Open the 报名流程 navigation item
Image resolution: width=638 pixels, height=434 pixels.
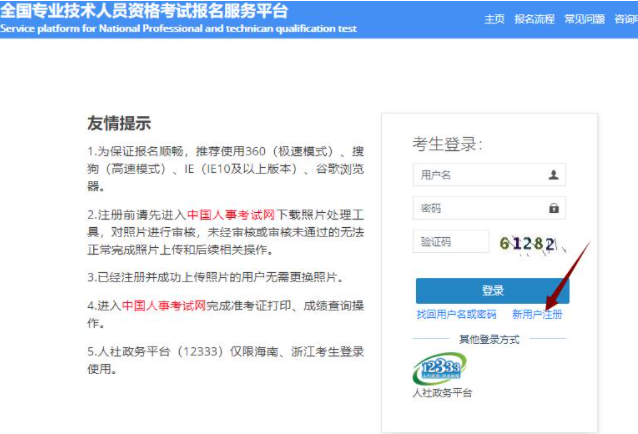[x=533, y=19]
